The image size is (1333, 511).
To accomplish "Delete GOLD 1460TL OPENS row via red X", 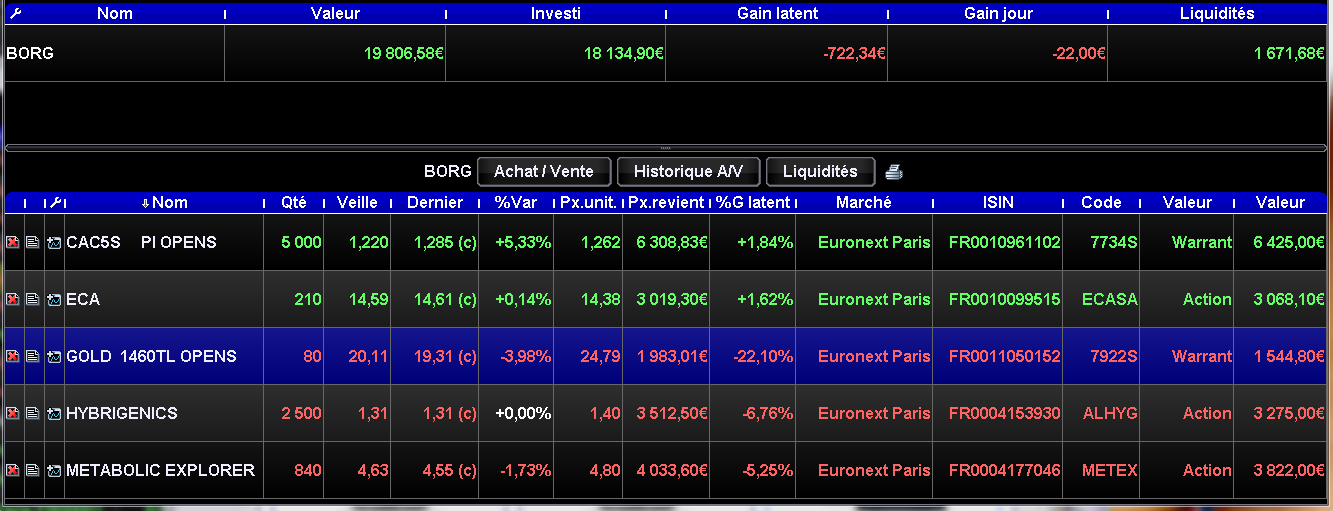I will tap(13, 356).
